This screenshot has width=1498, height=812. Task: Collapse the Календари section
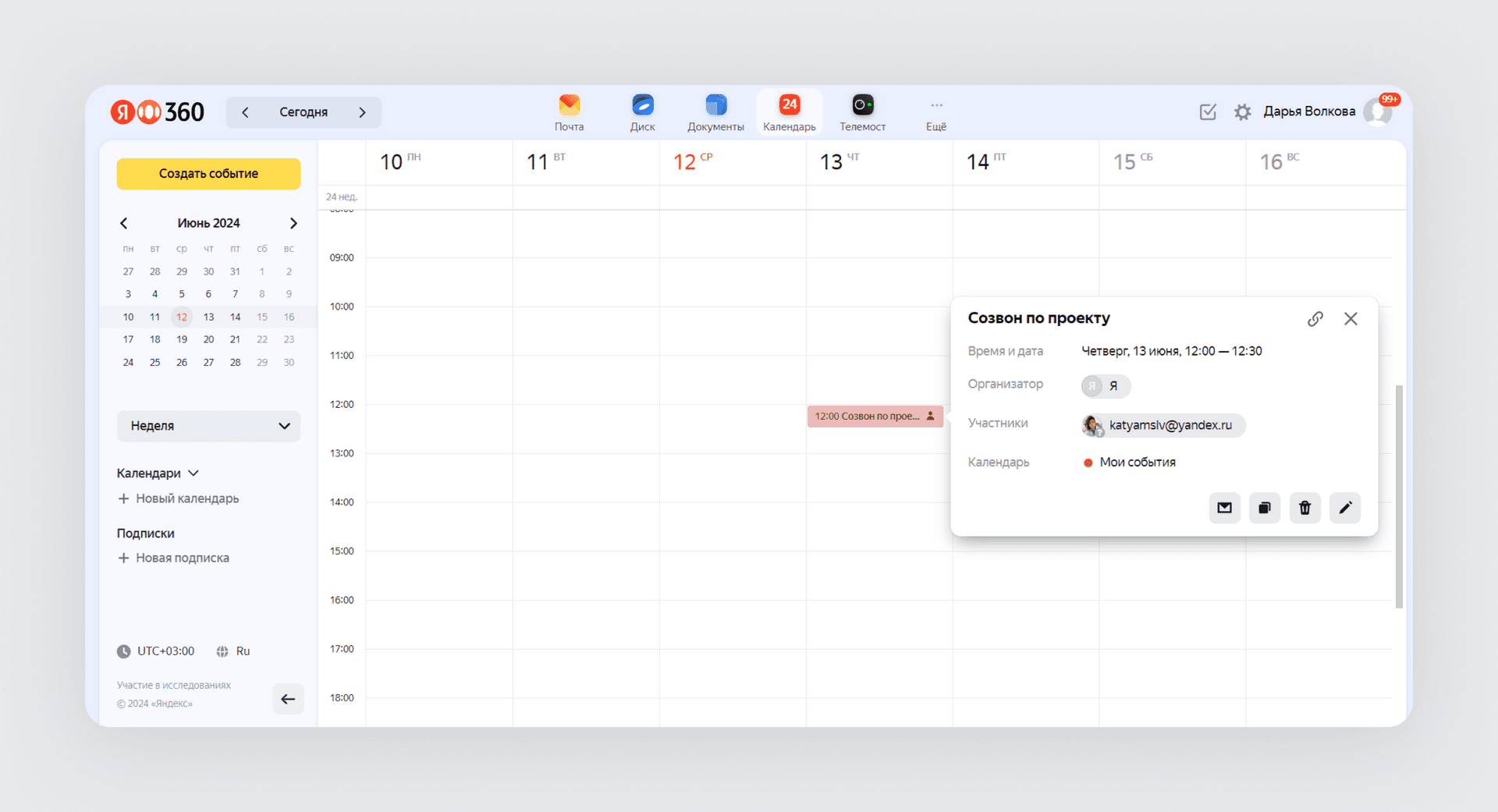(x=158, y=473)
